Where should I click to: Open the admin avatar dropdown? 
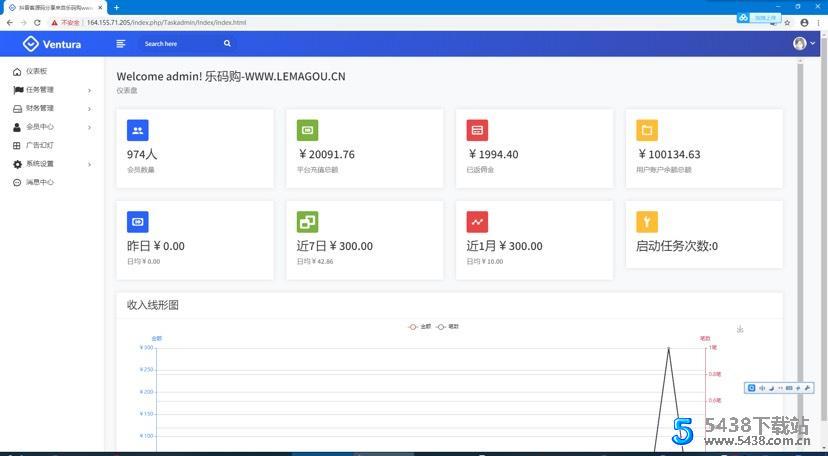click(x=803, y=44)
